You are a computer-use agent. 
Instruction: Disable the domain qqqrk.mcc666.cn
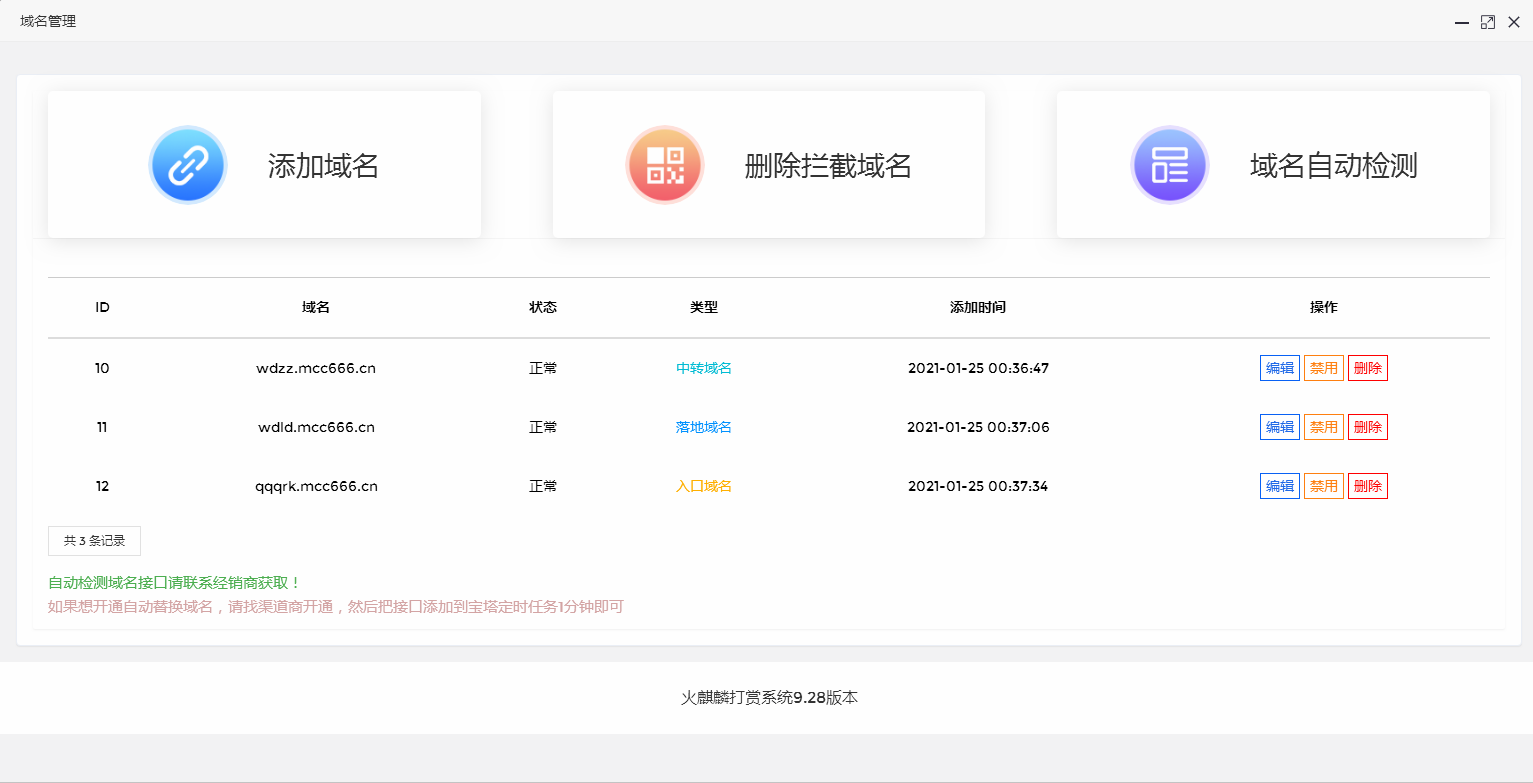coord(1323,485)
